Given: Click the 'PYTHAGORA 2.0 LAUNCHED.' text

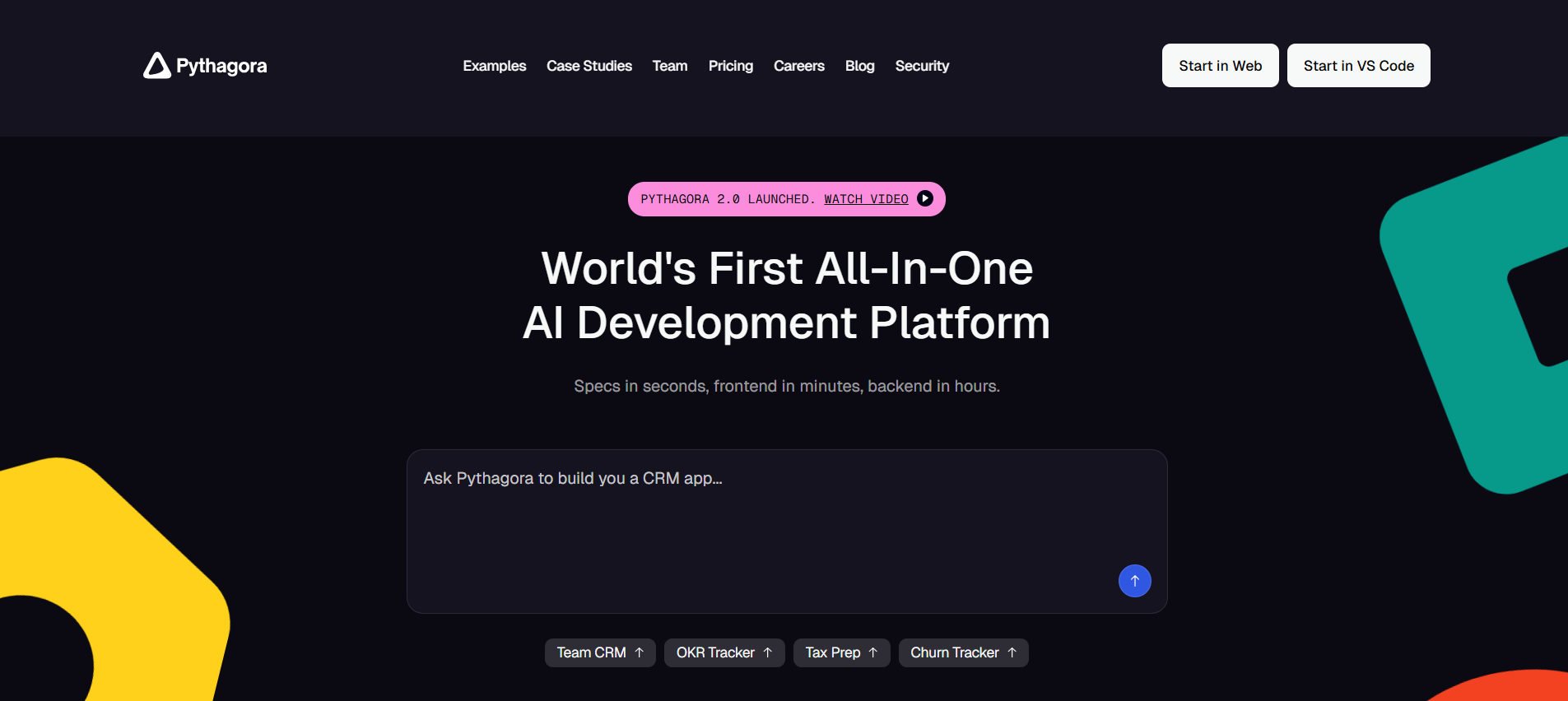Looking at the screenshot, I should [728, 199].
